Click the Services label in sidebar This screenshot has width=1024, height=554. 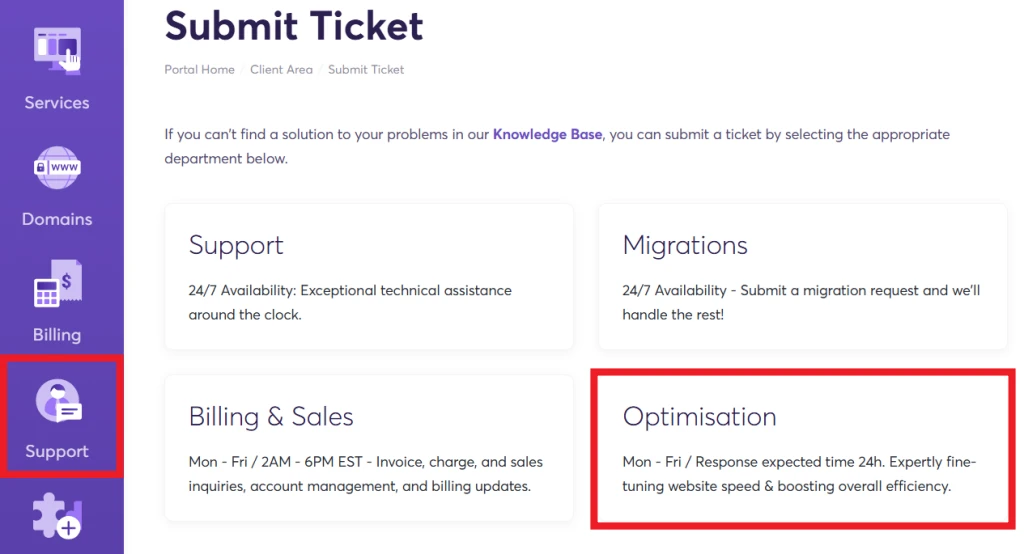pyautogui.click(x=57, y=103)
